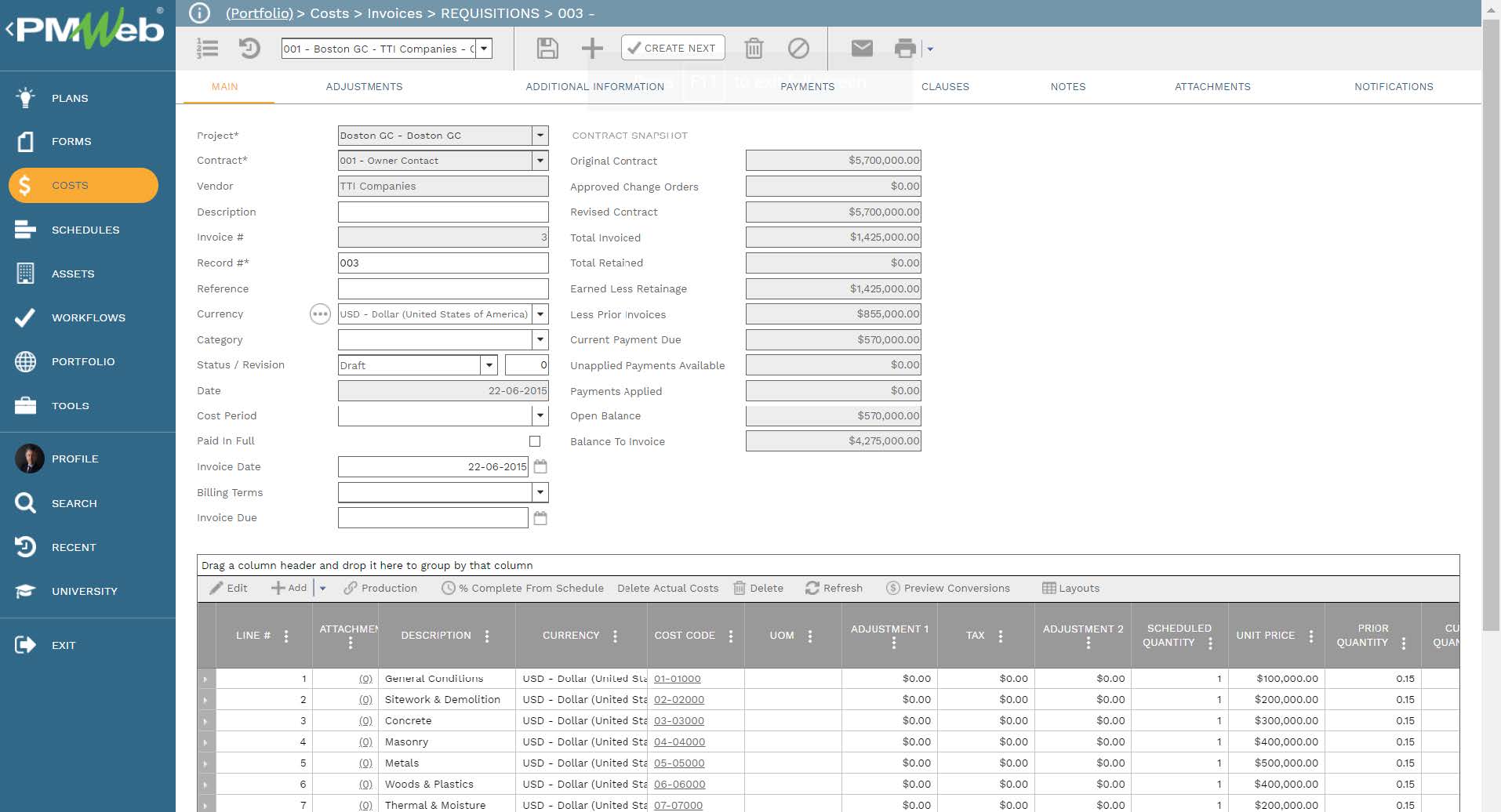Click the currency ellipsis options button

click(x=320, y=314)
